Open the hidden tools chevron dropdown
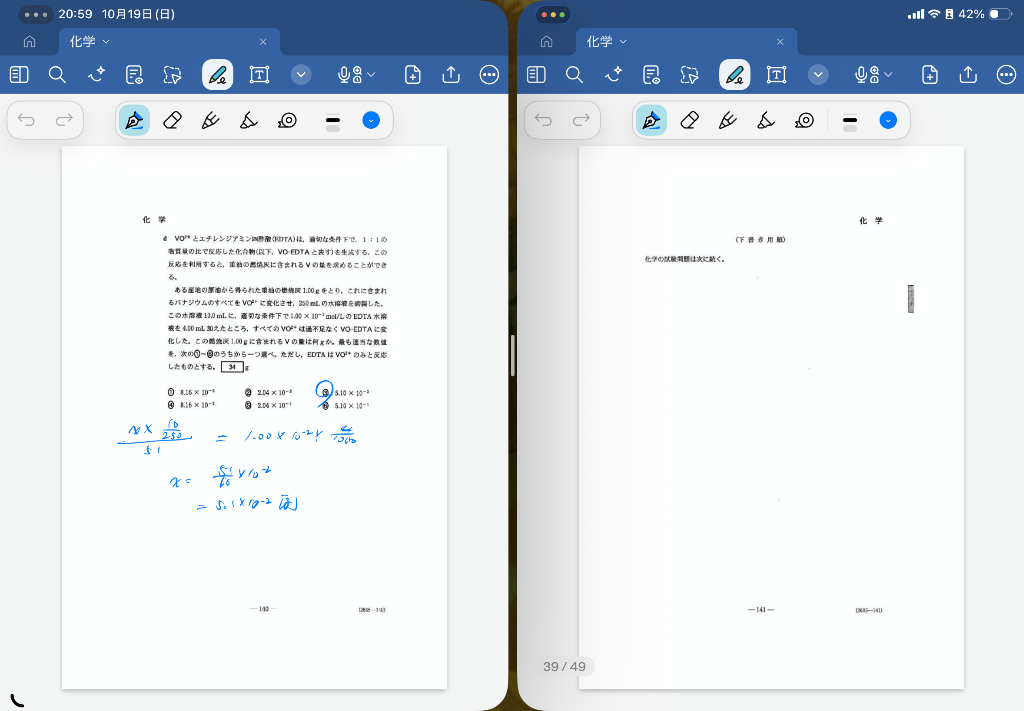 (301, 74)
